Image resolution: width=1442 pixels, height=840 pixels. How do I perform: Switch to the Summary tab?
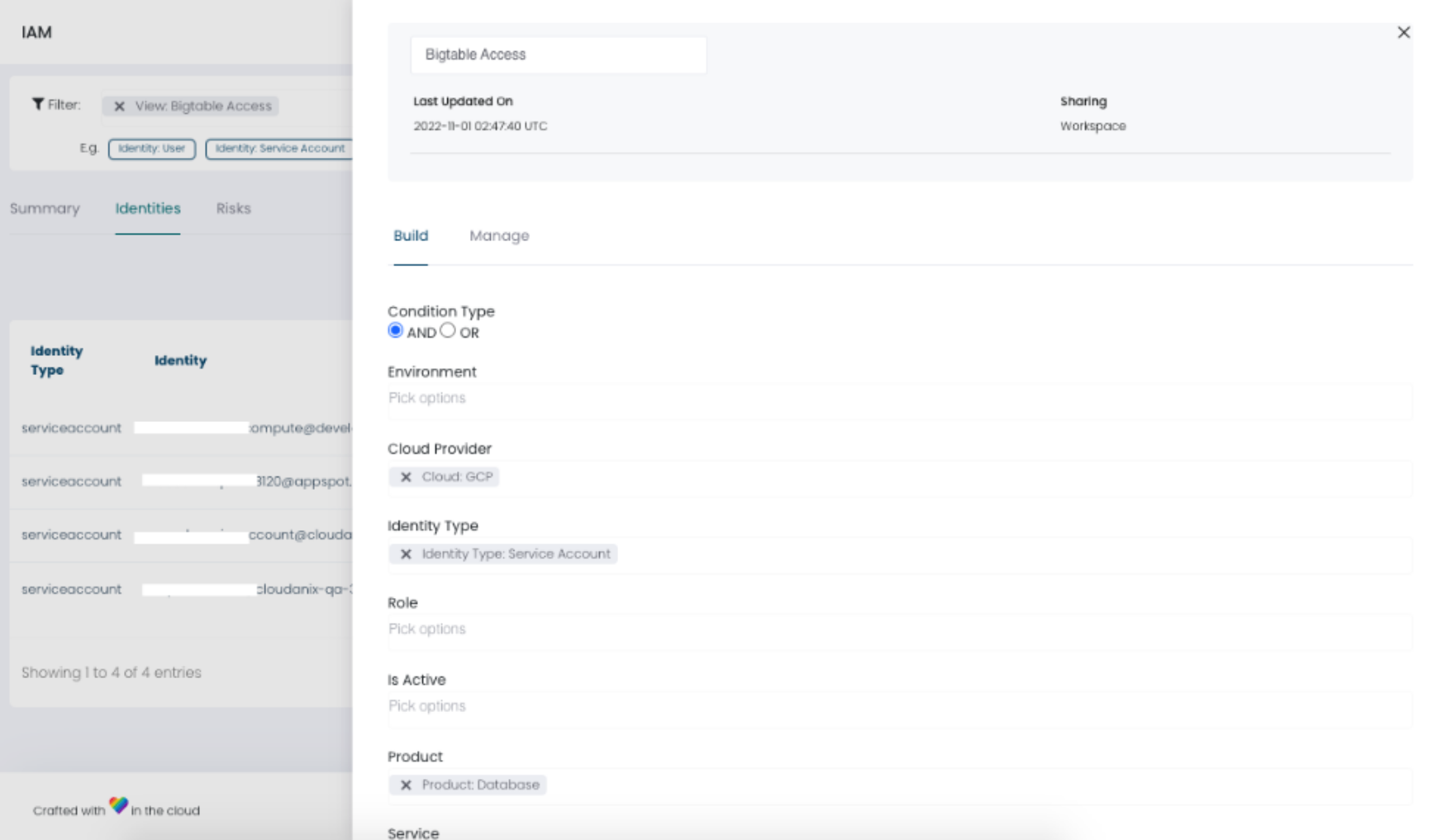pos(45,209)
